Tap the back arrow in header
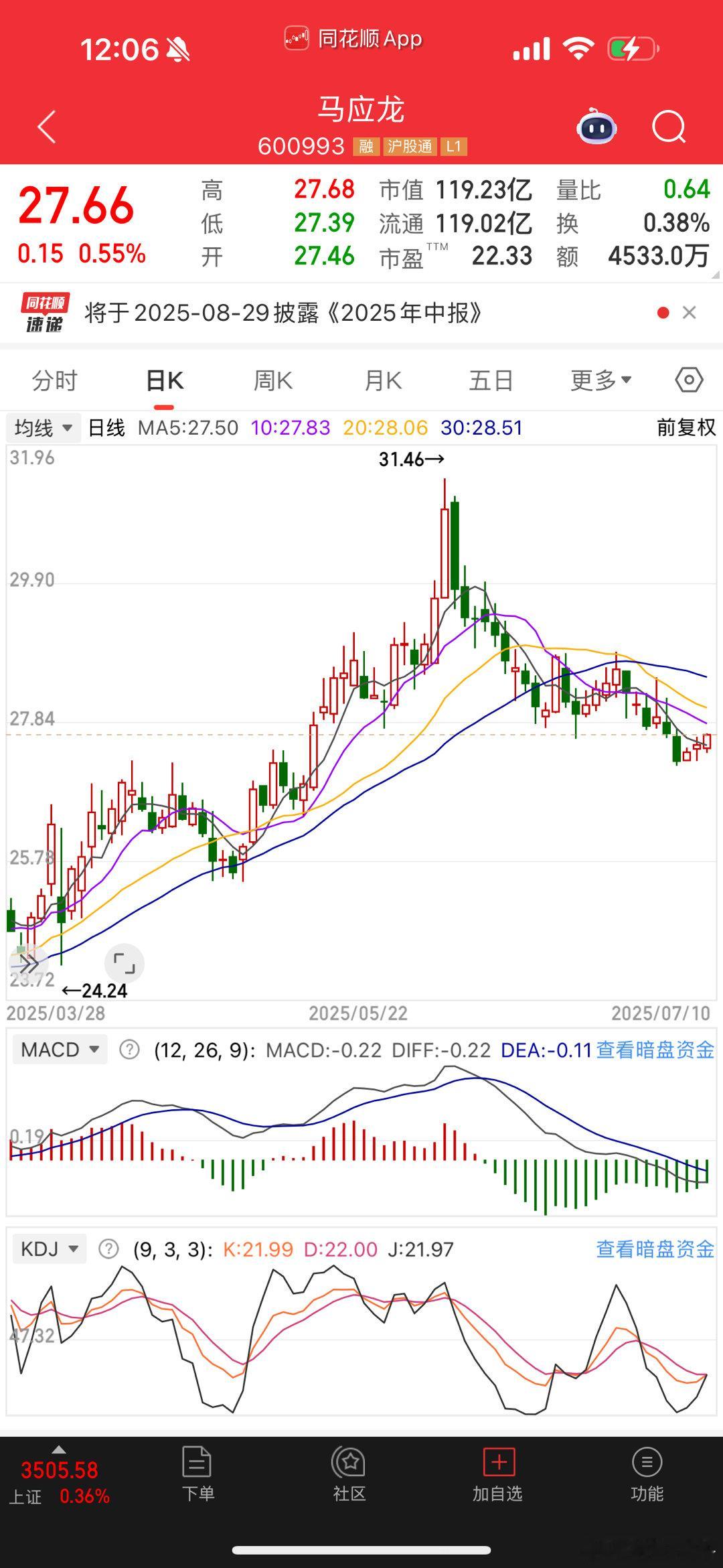The height and width of the screenshot is (1568, 723). 46,127
